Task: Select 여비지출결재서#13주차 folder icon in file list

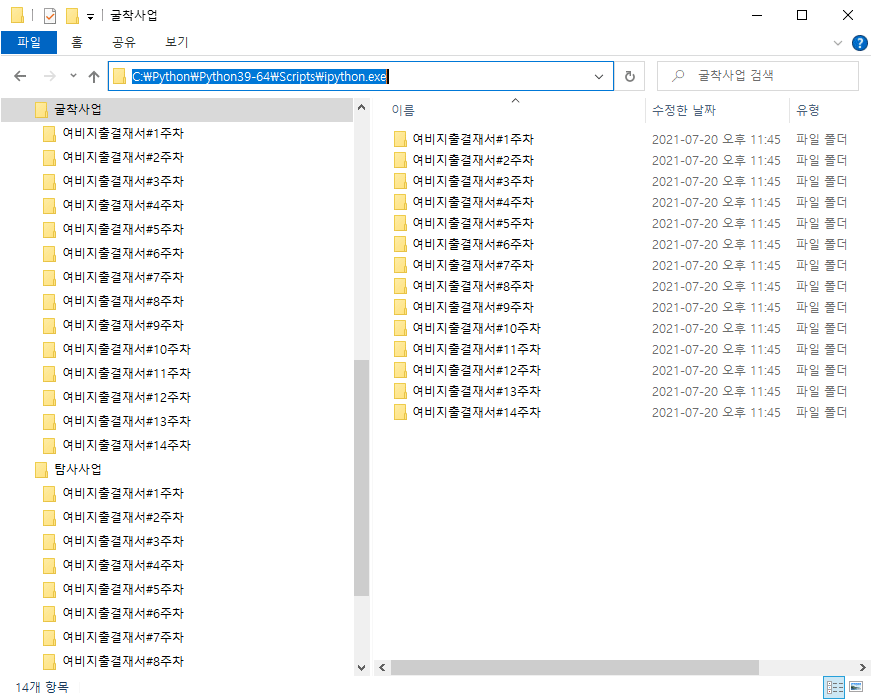Action: pyautogui.click(x=400, y=391)
